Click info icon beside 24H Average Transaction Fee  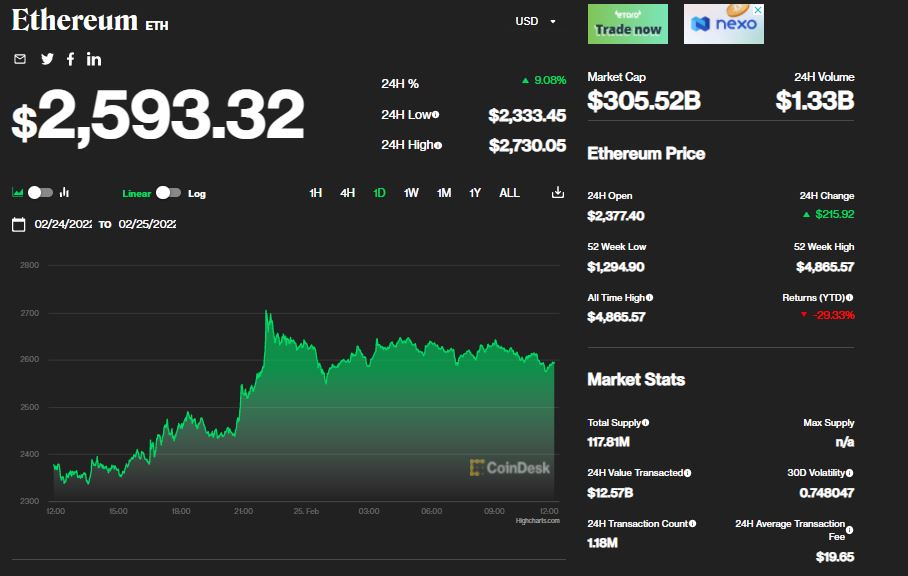pos(850,530)
